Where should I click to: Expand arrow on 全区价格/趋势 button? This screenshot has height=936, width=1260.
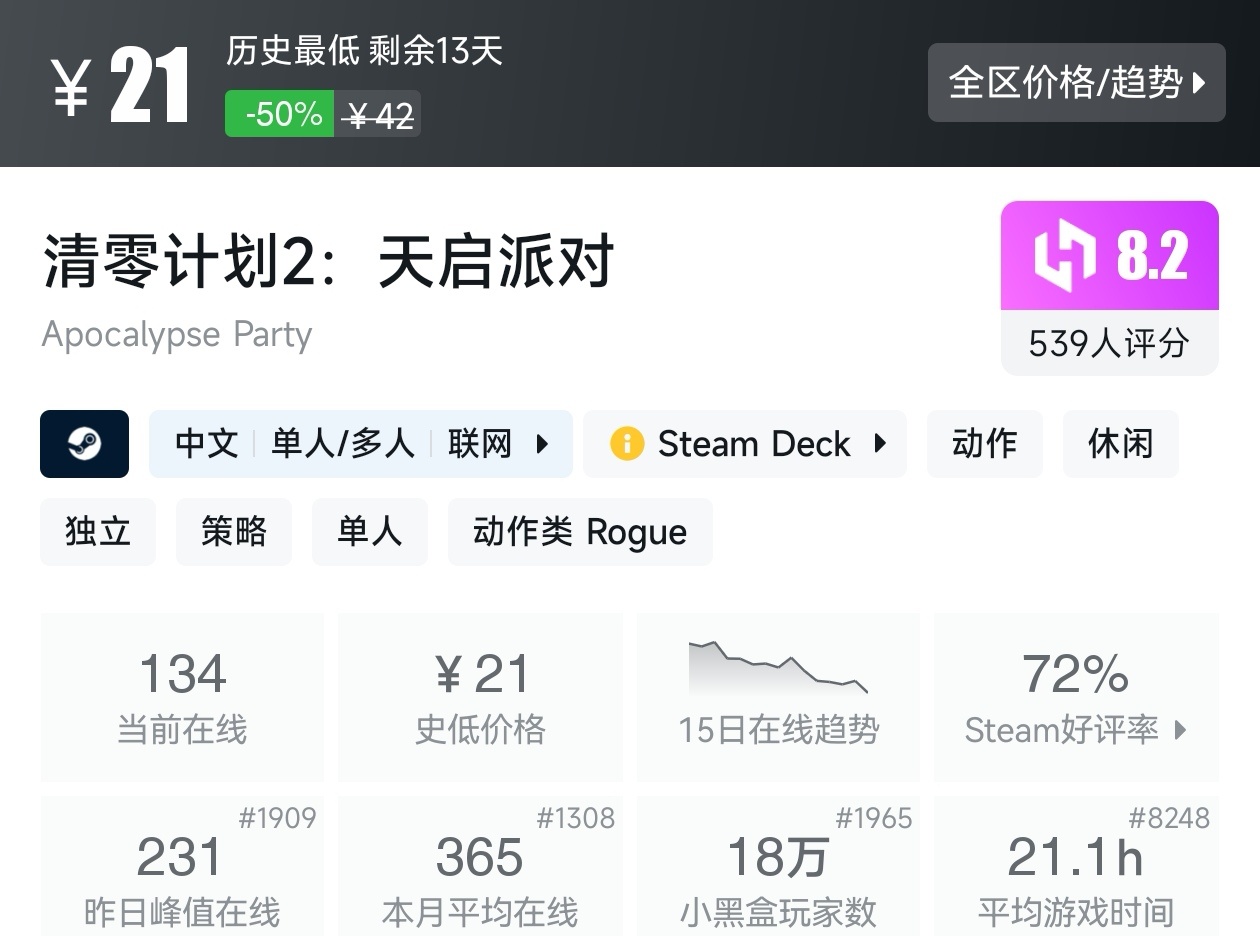click(1200, 83)
